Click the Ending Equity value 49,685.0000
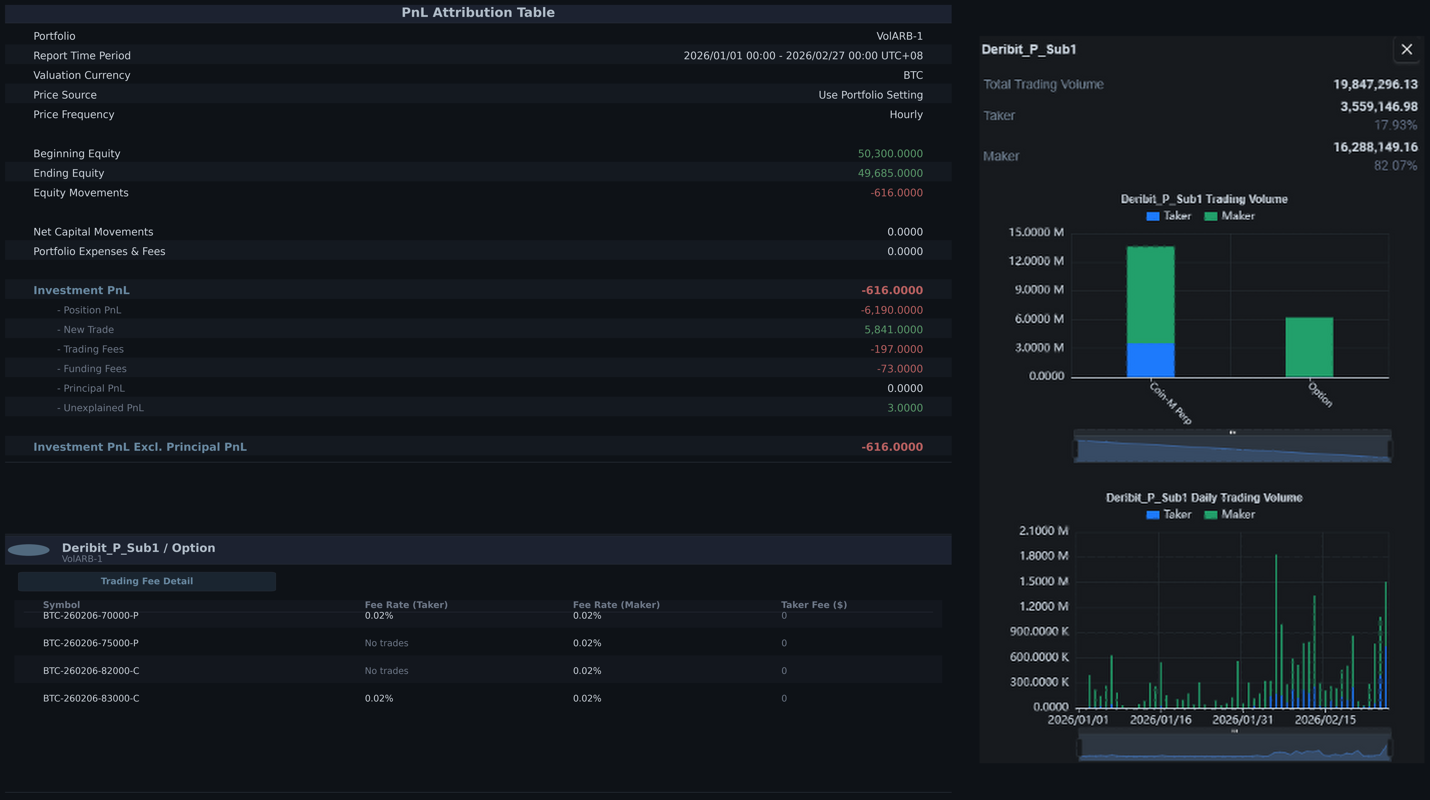This screenshot has height=800, width=1430. pyautogui.click(x=890, y=173)
